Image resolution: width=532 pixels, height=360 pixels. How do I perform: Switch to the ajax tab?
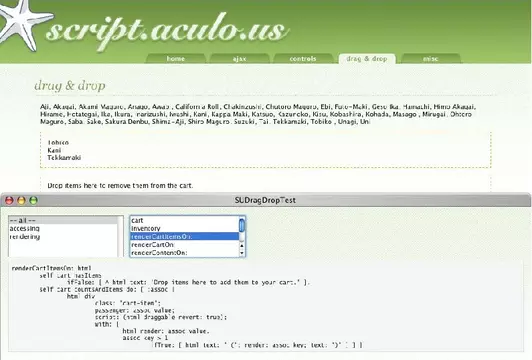239,58
